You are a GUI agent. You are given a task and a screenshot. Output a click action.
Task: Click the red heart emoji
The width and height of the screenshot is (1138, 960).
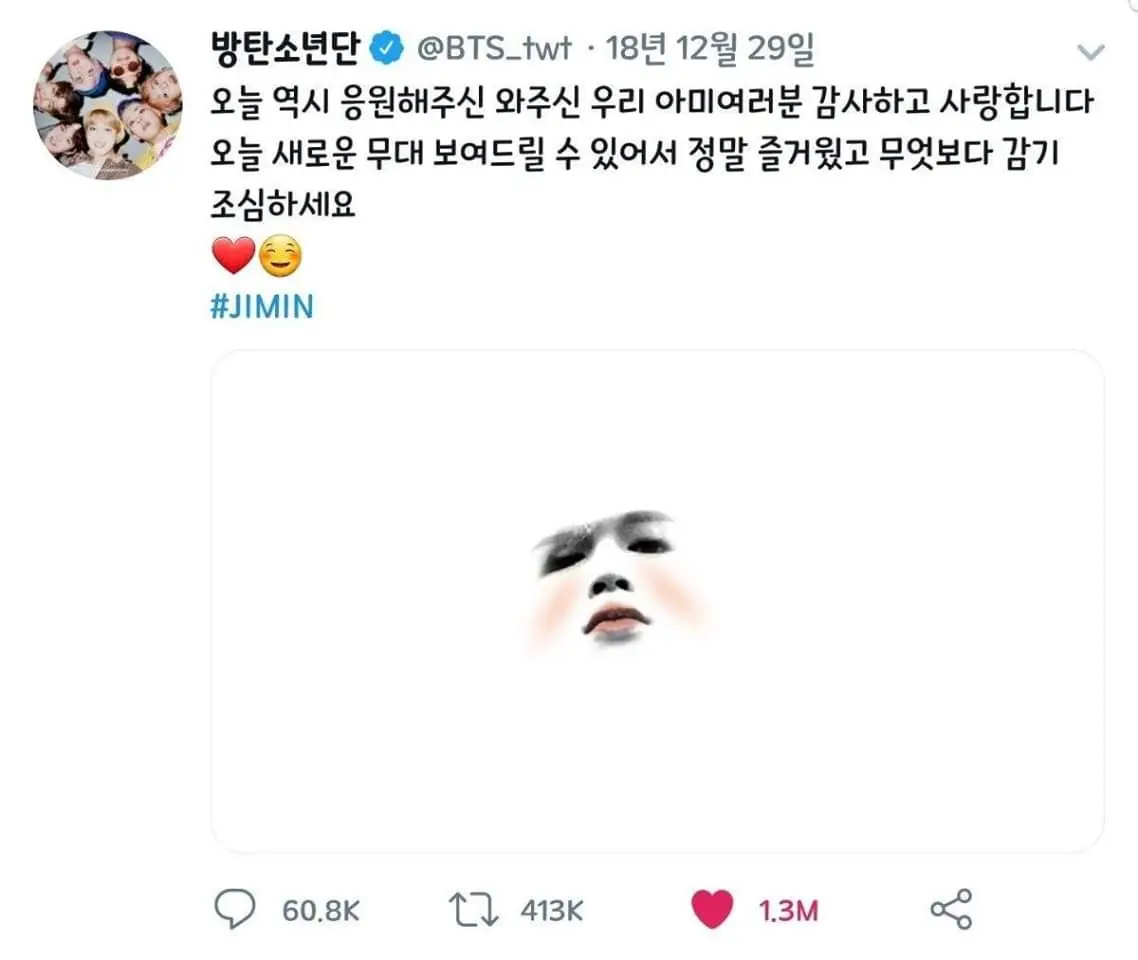click(x=231, y=258)
